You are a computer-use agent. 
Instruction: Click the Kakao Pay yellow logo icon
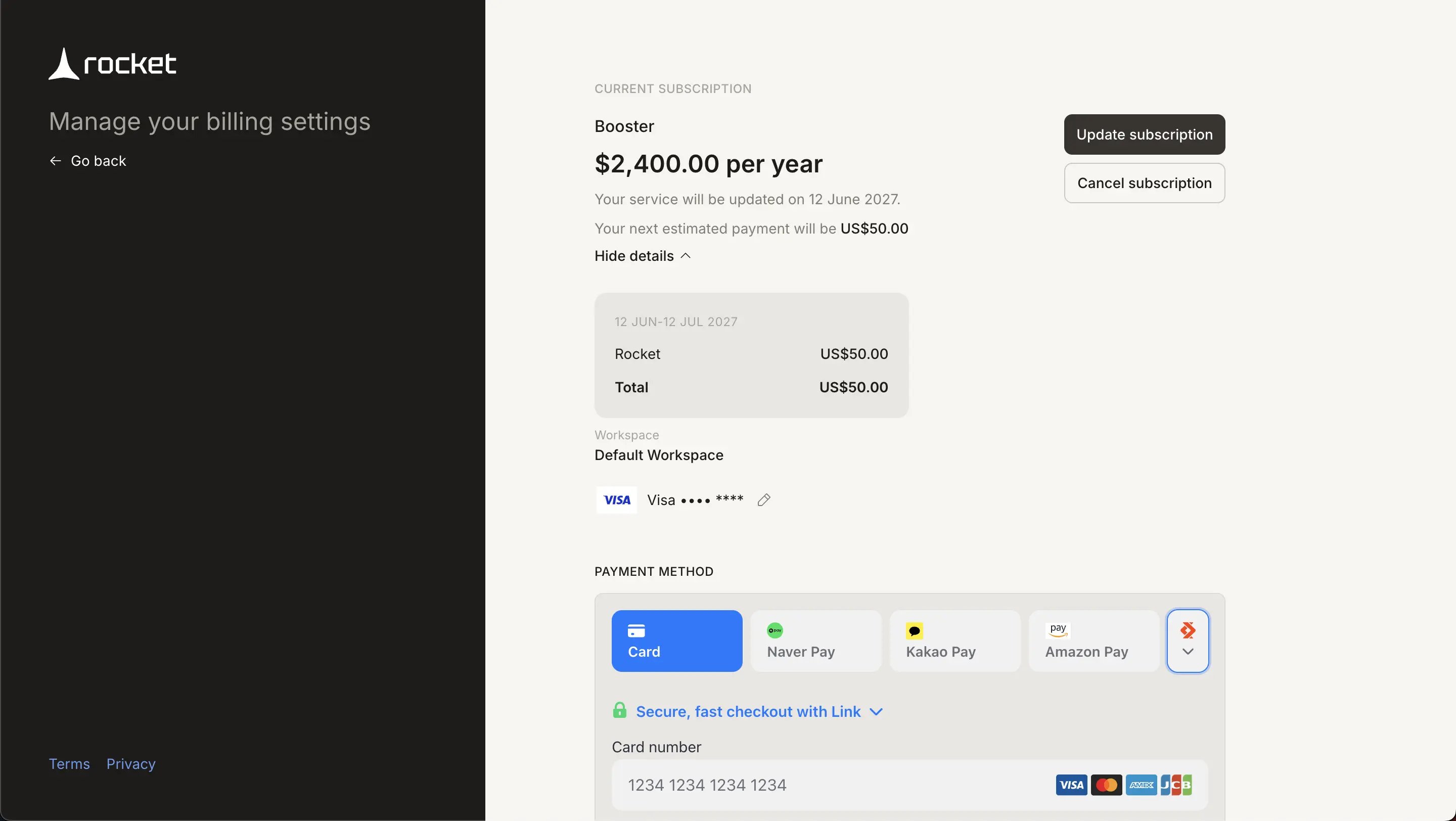[914, 630]
